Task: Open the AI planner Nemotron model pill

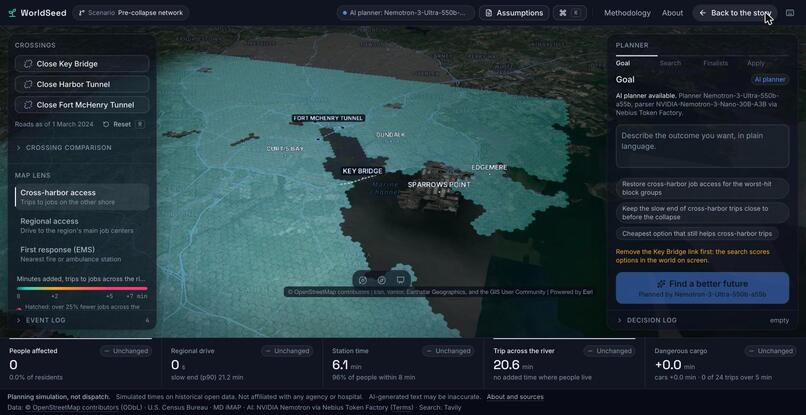Action: 406,13
